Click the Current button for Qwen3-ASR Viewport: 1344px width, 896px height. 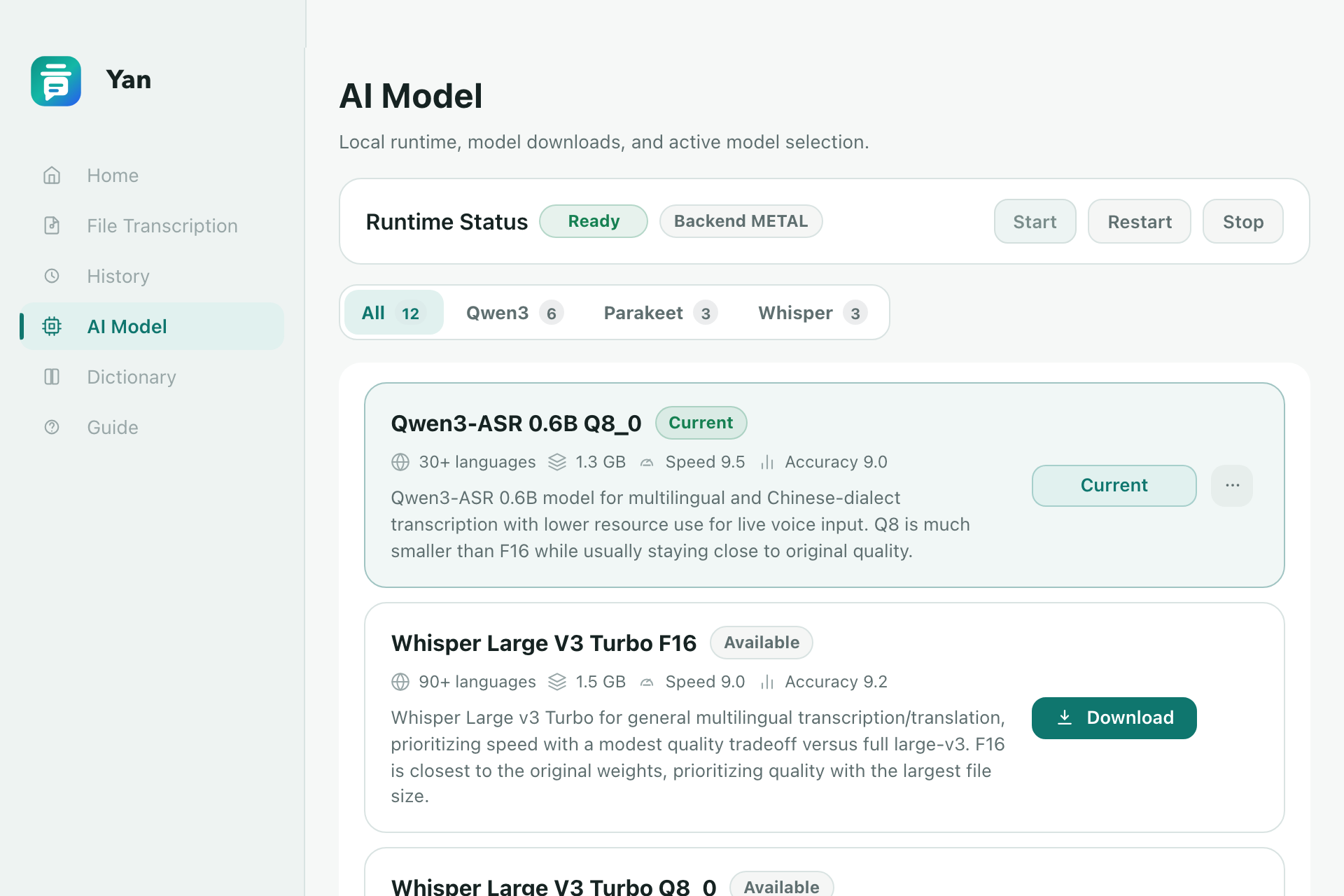pos(1114,485)
